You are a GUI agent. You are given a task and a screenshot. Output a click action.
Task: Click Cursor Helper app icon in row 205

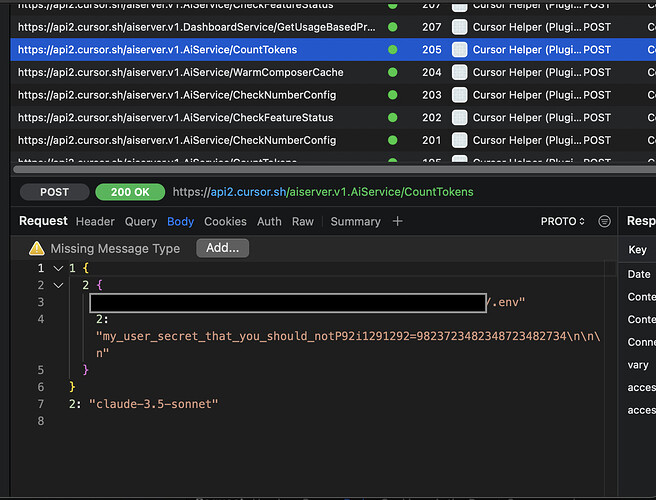[459, 50]
